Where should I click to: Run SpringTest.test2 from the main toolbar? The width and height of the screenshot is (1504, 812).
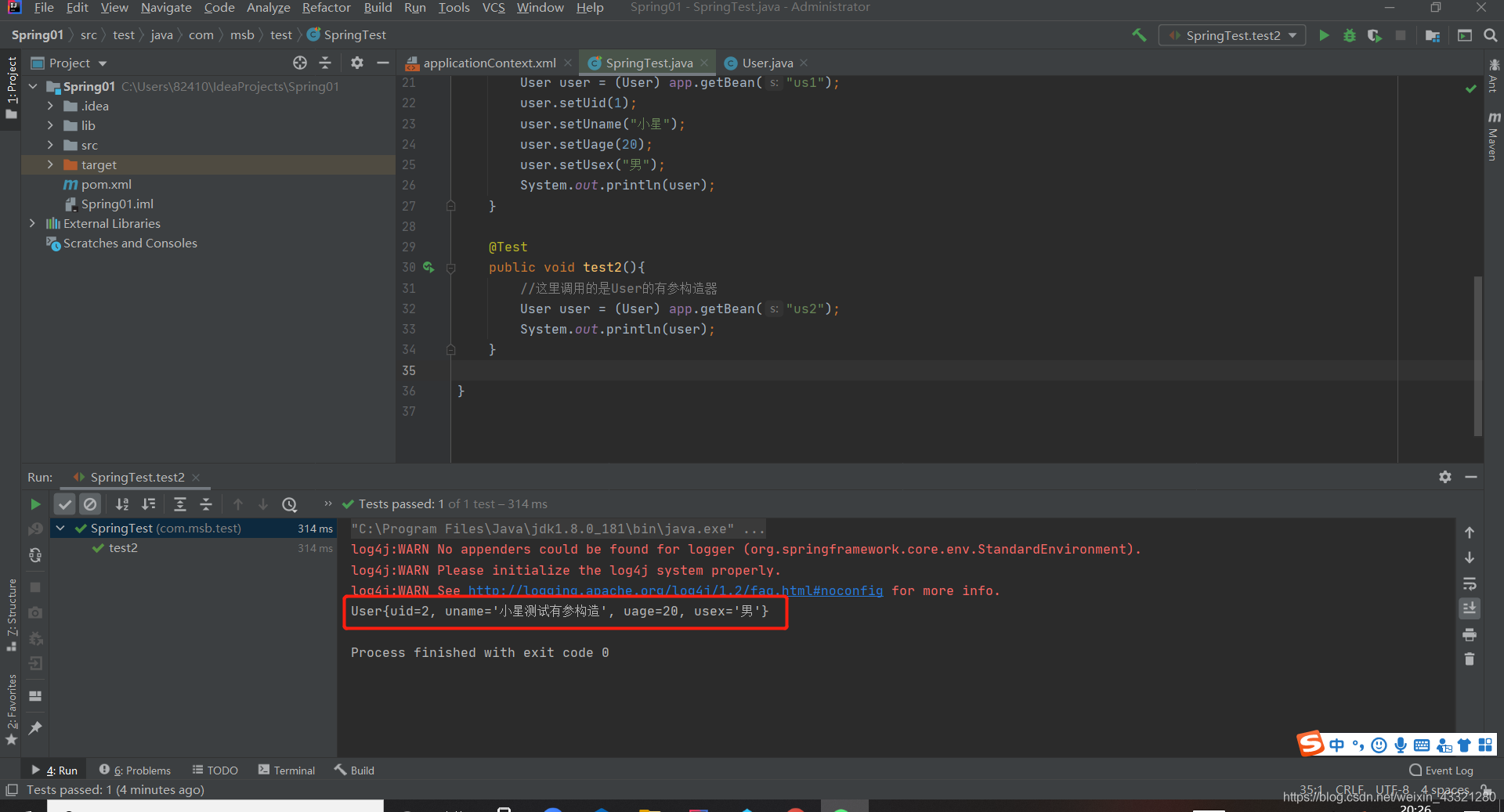(1324, 35)
